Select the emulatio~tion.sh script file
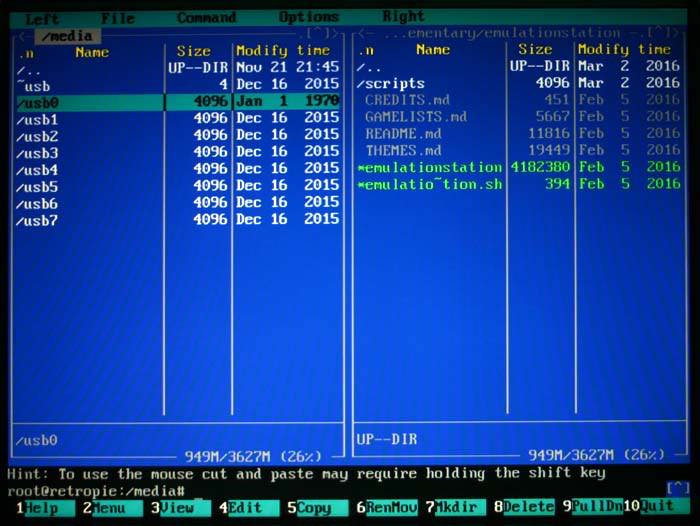700x526 pixels. click(518, 184)
